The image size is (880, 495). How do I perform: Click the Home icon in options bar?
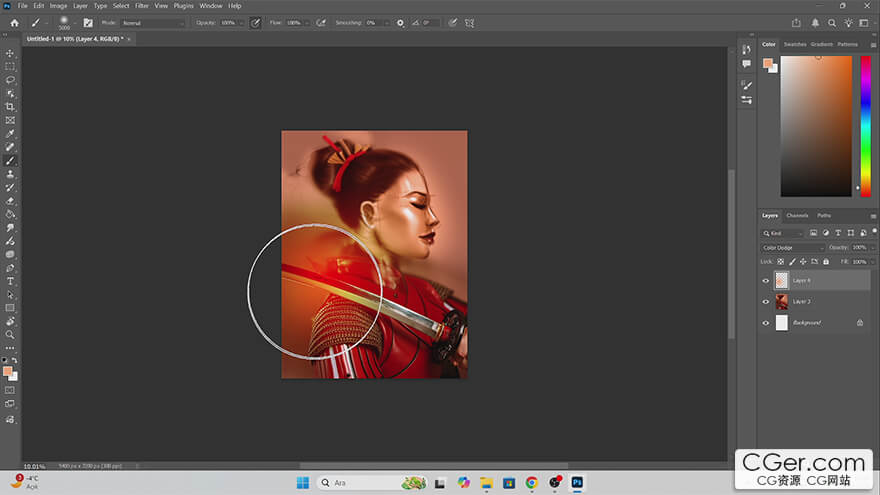tap(14, 22)
